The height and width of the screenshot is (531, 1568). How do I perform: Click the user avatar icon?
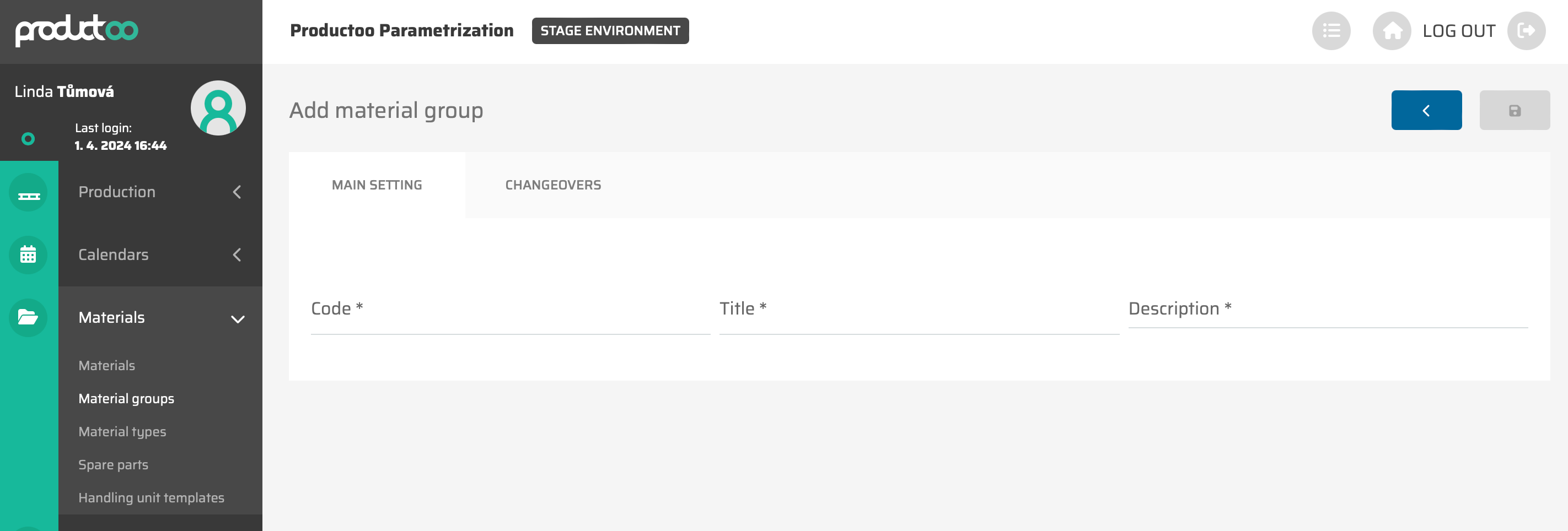coord(218,107)
